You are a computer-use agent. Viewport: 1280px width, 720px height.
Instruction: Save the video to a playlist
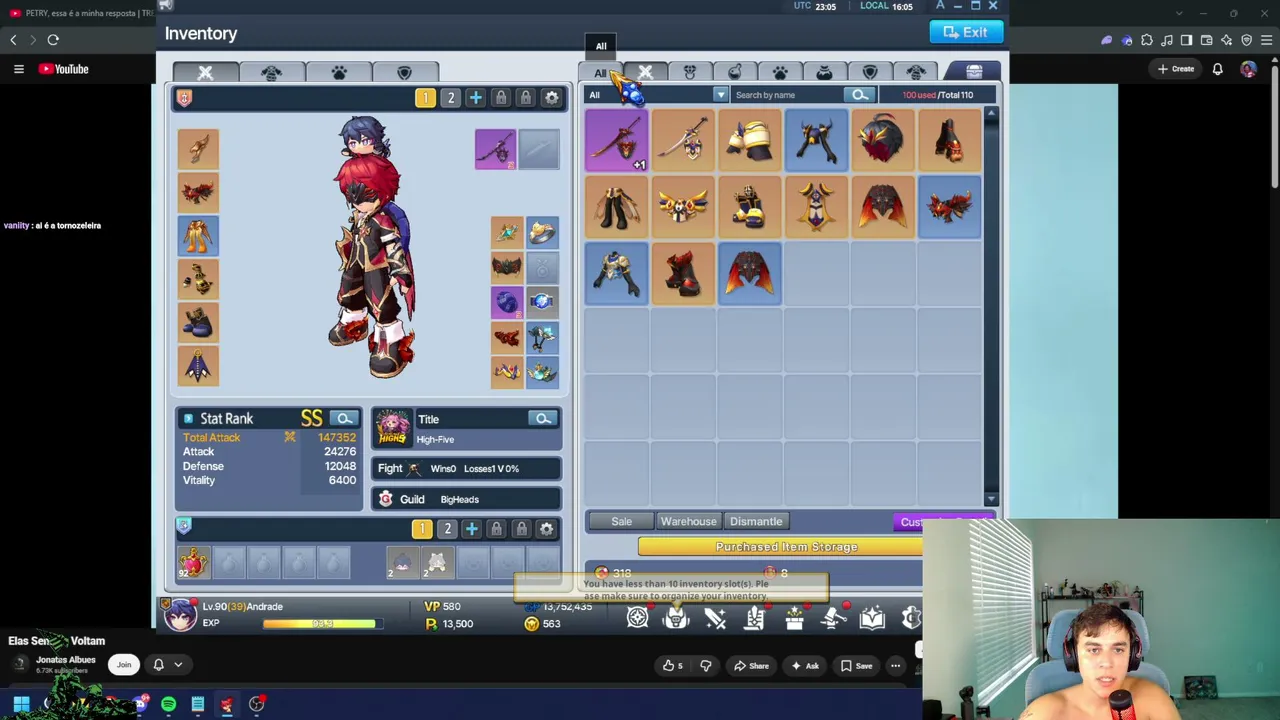[x=857, y=666]
